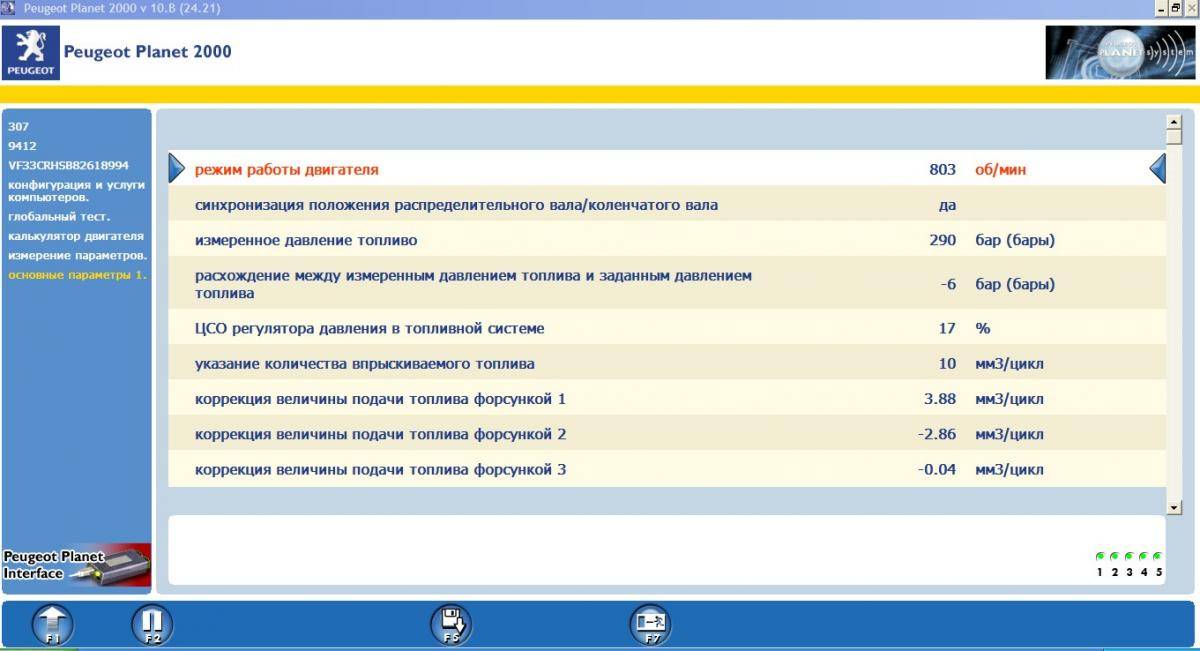The image size is (1200, 651).
Task: Click the F5 save-to-disk icon
Action: coord(451,624)
